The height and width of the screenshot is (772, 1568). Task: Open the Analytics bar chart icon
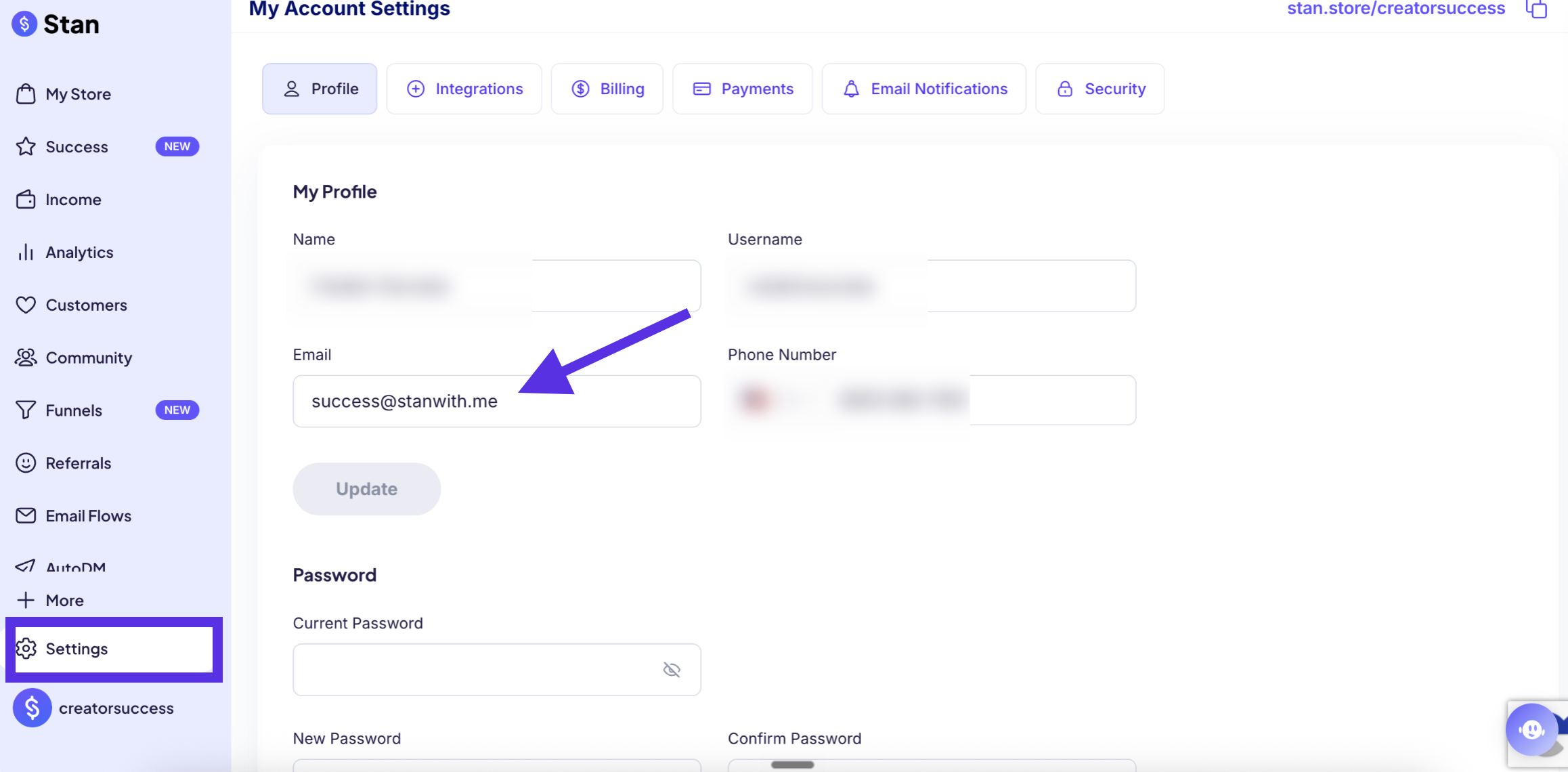click(x=26, y=252)
